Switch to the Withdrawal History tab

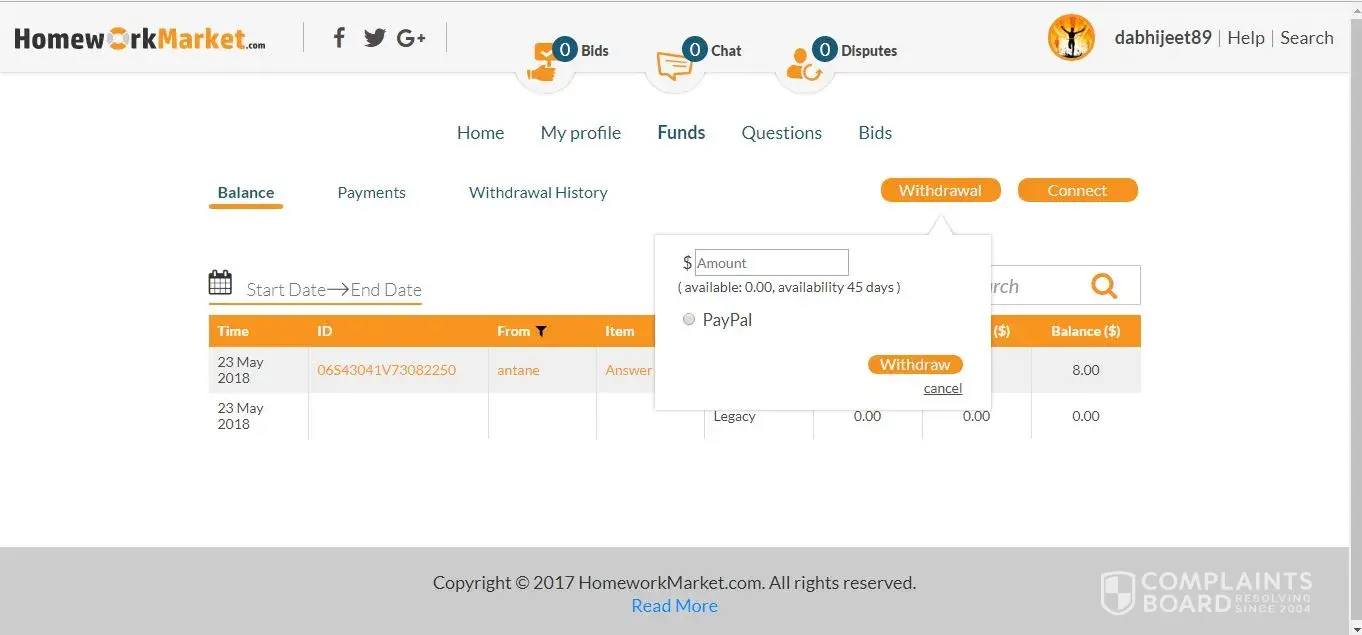pos(538,193)
